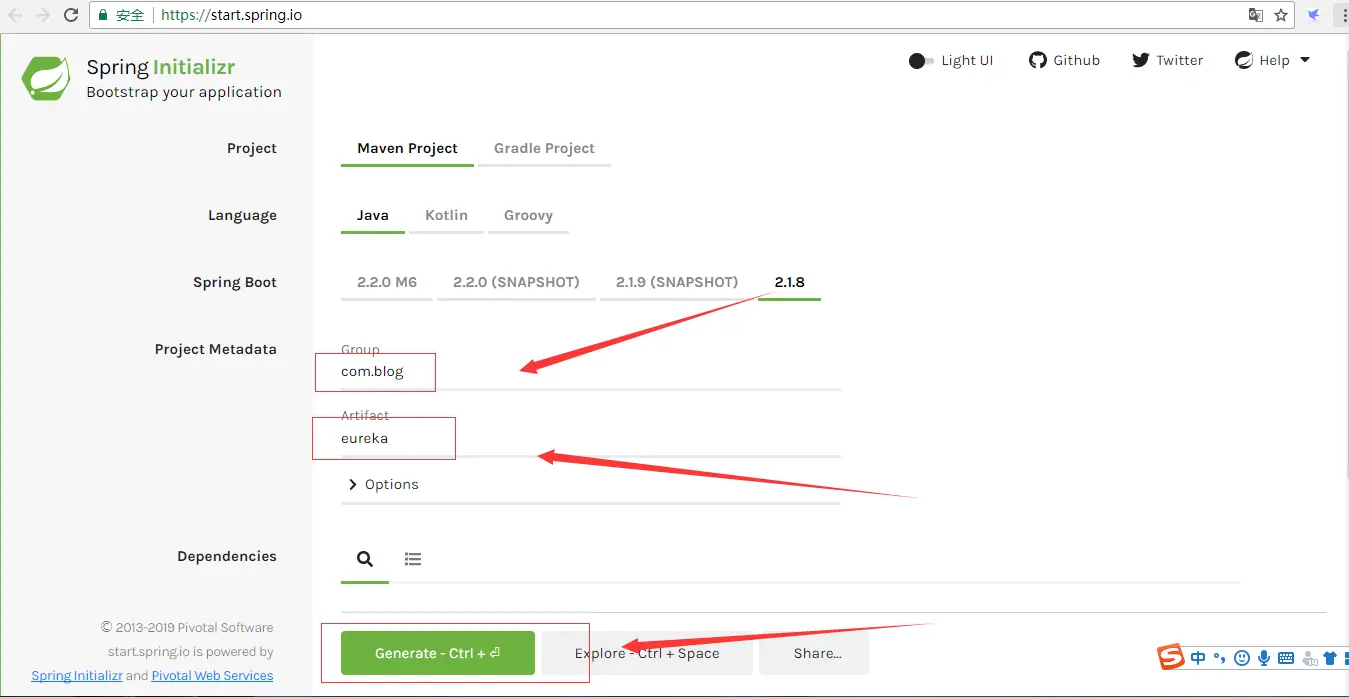Select the Maven Project option
This screenshot has height=697, width=1349.
(x=407, y=148)
